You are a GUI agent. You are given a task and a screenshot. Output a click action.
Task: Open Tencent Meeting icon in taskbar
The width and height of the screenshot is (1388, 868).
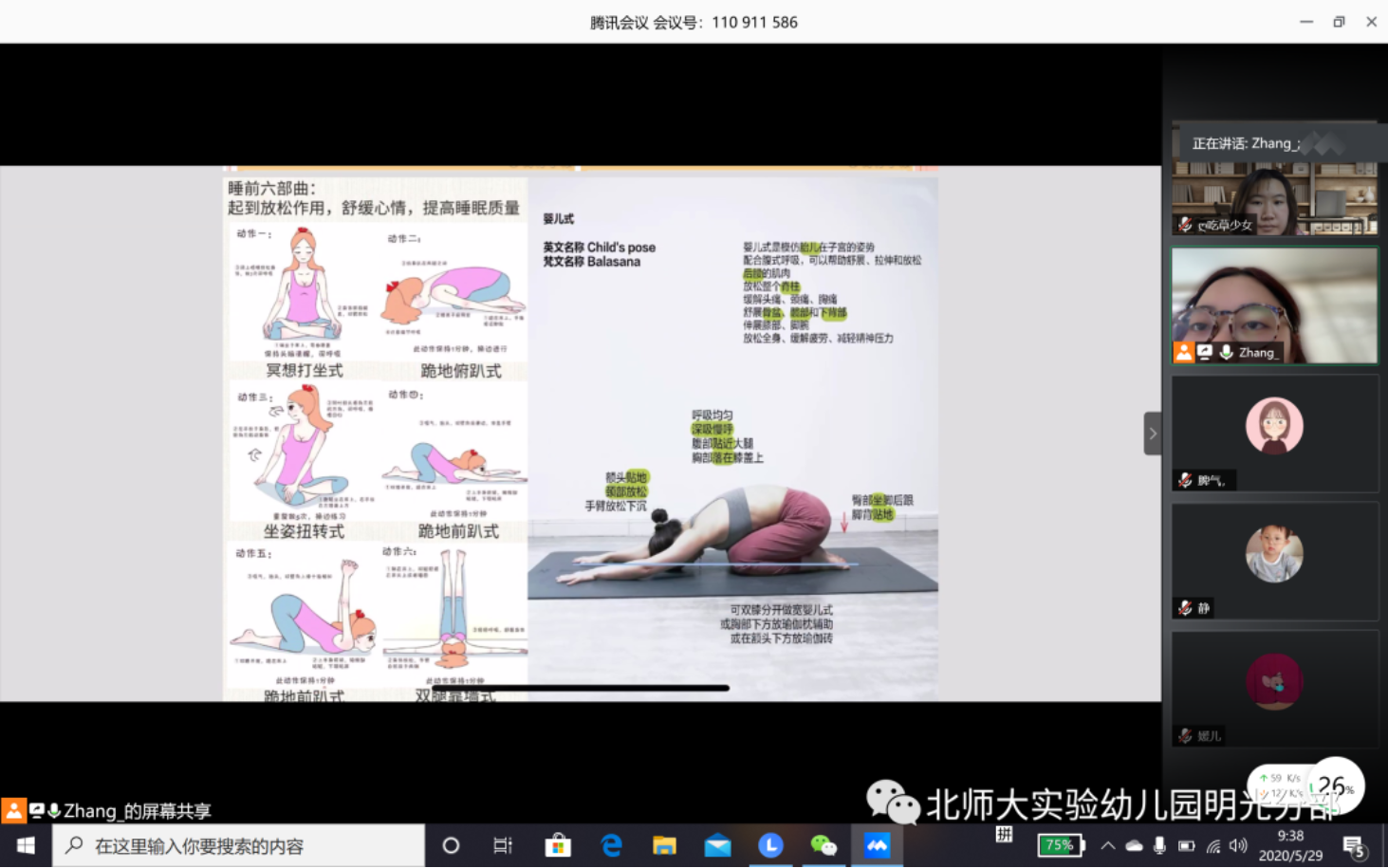pos(877,845)
